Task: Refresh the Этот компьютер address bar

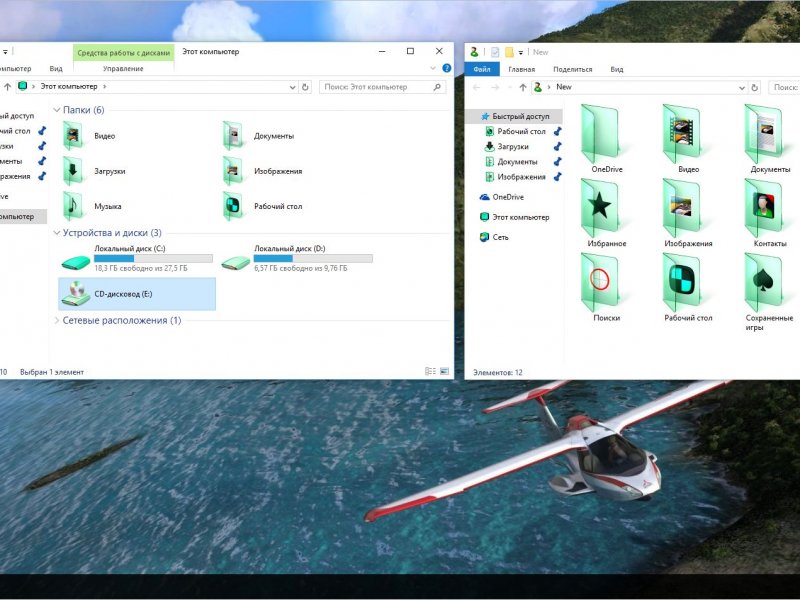Action: click(305, 87)
